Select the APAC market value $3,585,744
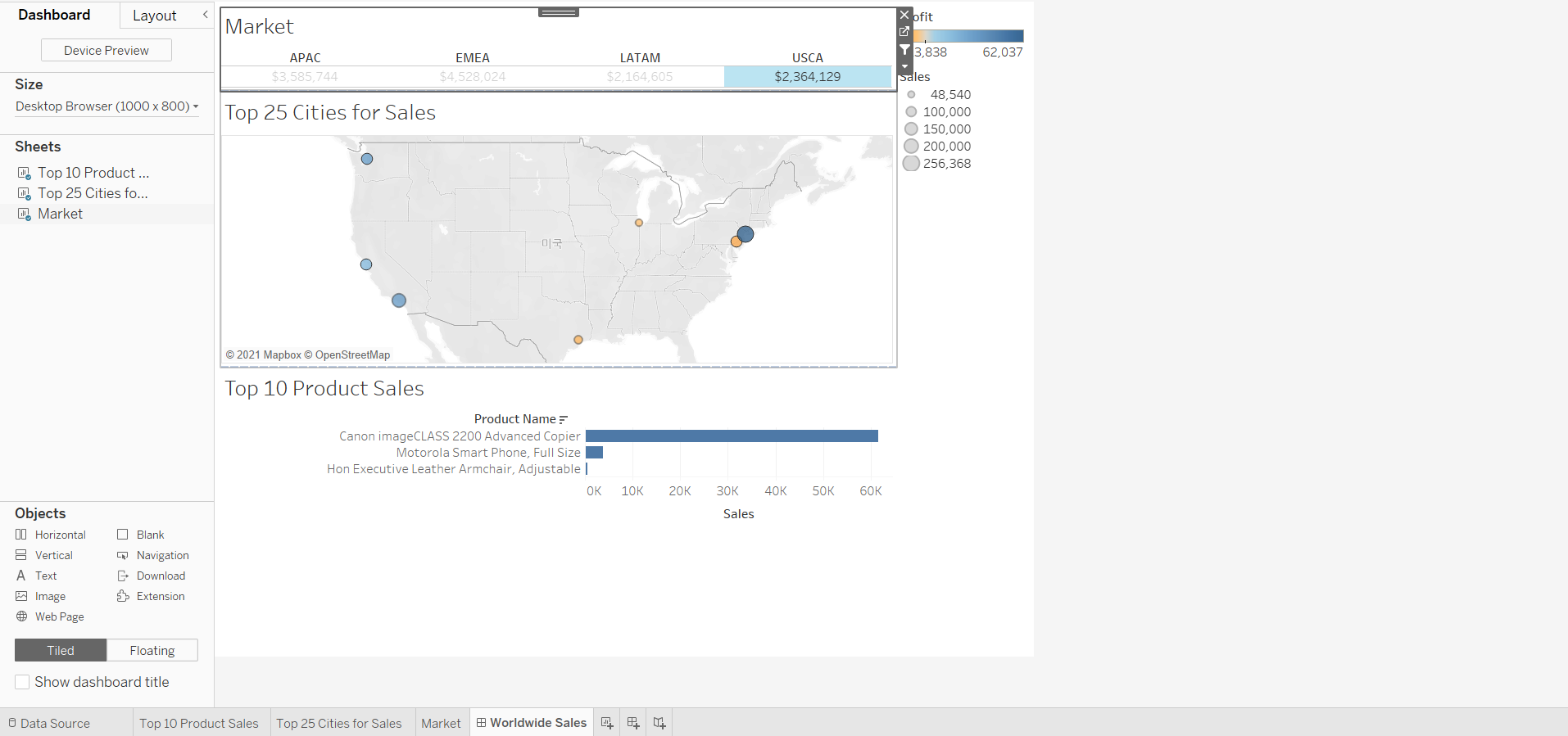The image size is (1568, 736). pos(305,77)
